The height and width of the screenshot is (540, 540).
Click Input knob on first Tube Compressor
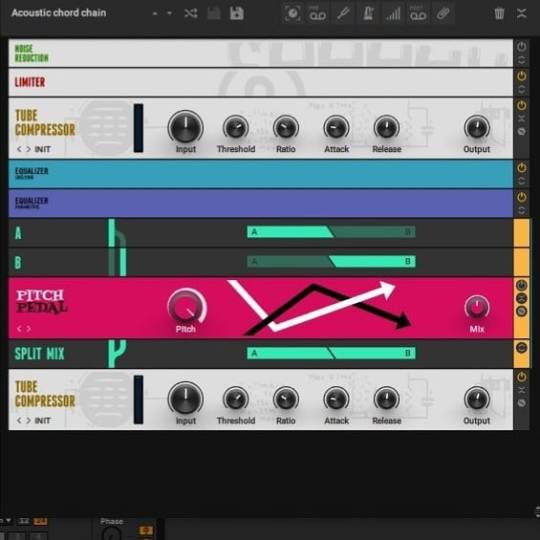(x=186, y=127)
